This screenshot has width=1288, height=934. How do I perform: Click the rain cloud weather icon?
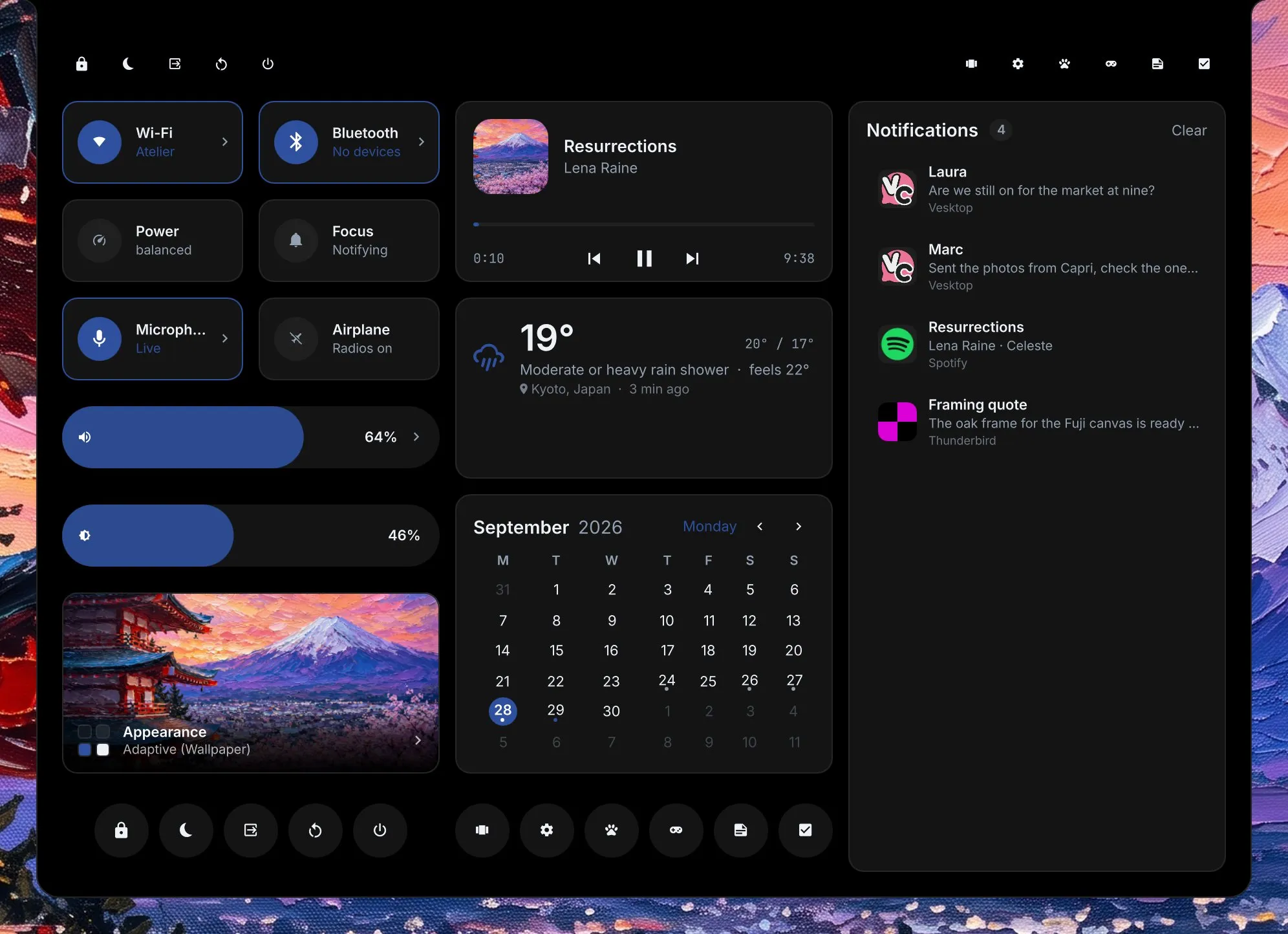489,356
